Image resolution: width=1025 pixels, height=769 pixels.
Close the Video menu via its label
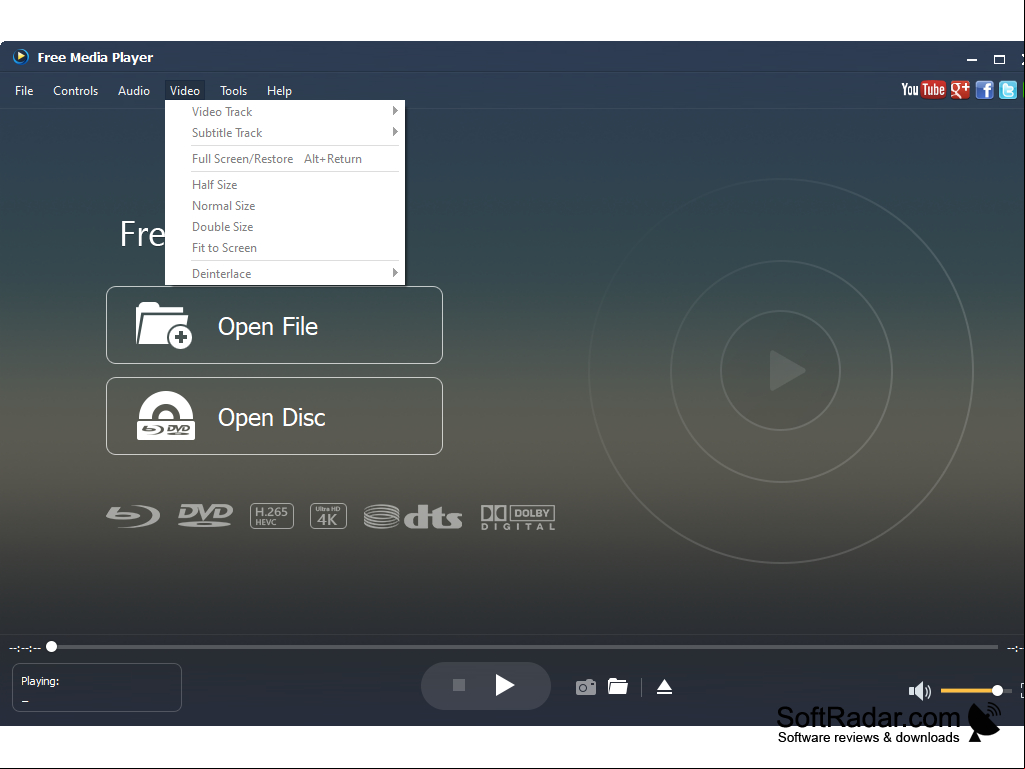(x=184, y=90)
